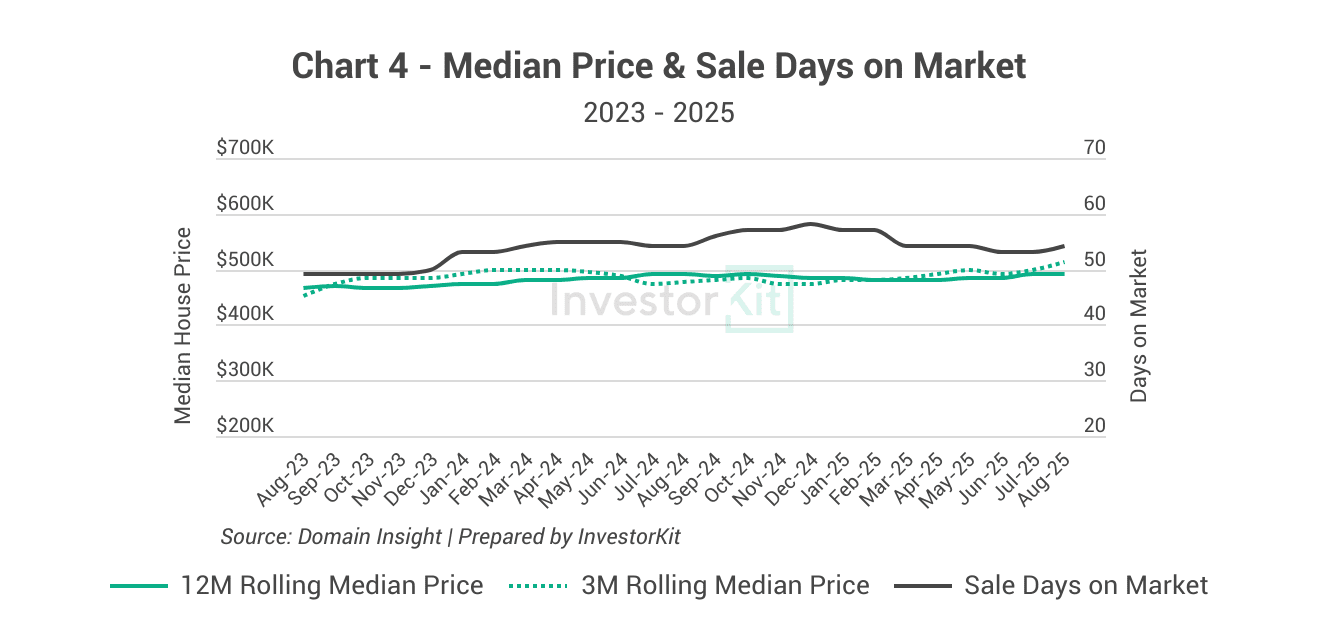Select the $200K price axis label
1320x640 pixels.
click(245, 426)
